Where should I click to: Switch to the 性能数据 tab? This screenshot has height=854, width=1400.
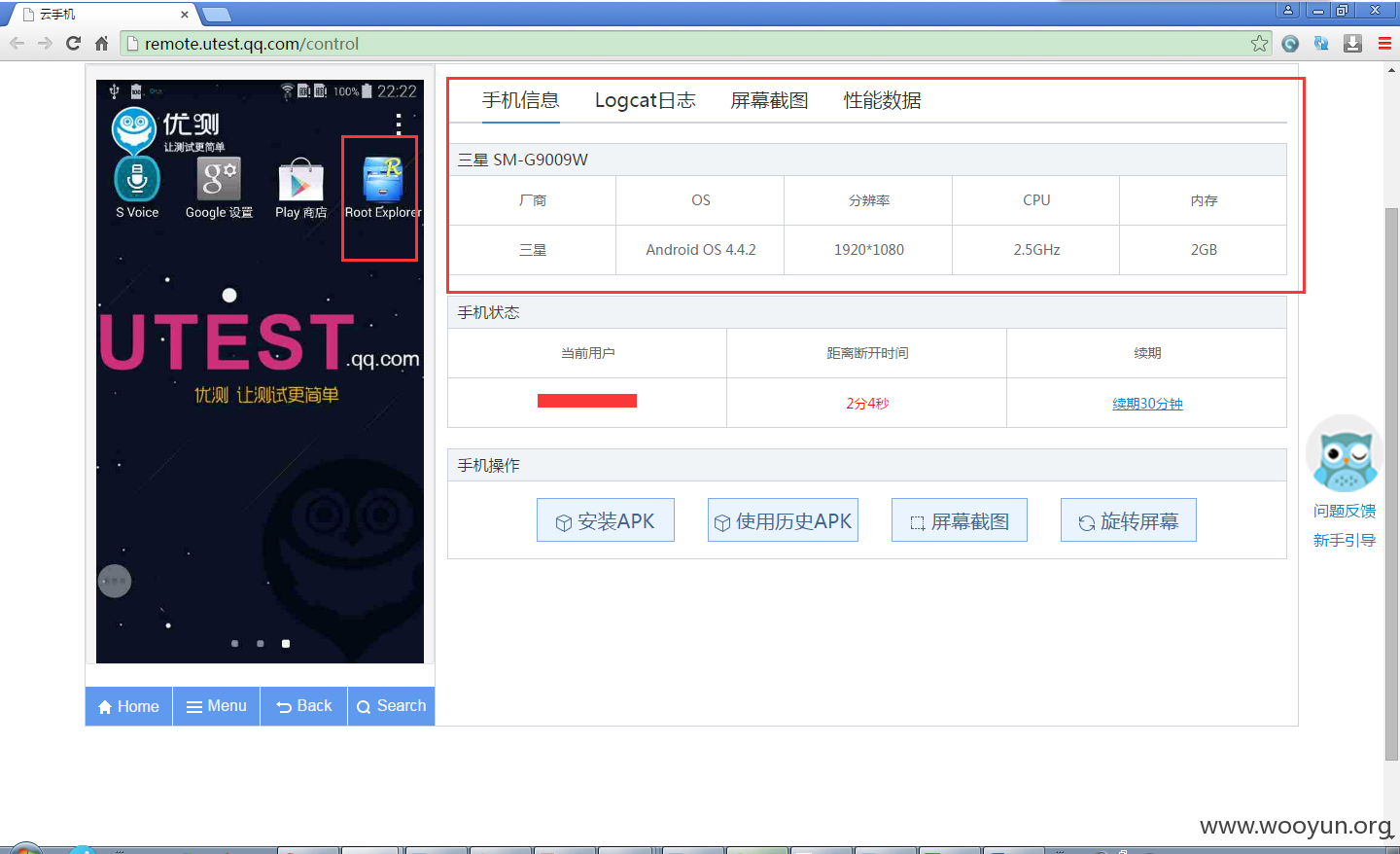pyautogui.click(x=883, y=100)
